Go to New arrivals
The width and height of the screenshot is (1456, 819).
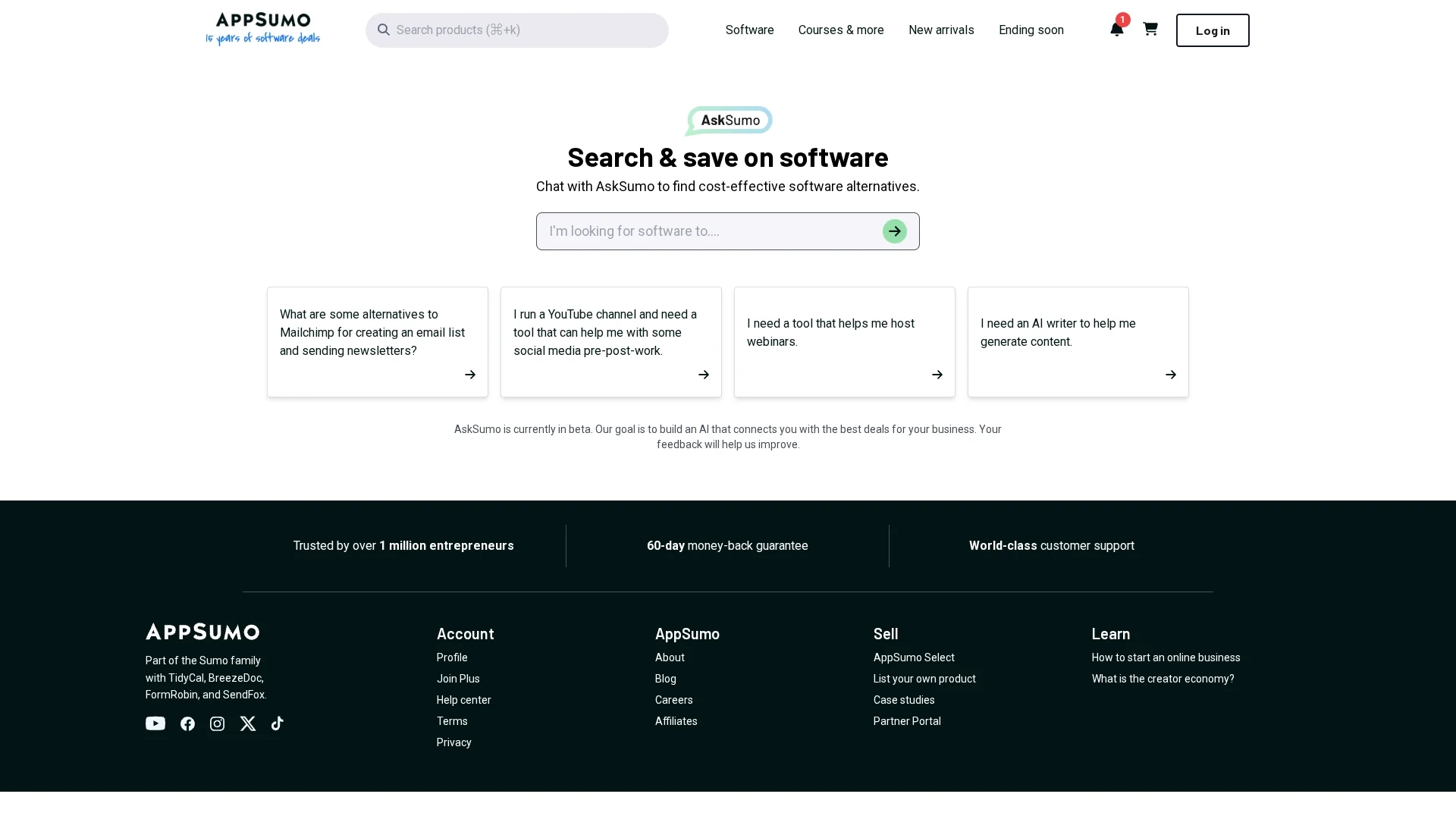(941, 30)
